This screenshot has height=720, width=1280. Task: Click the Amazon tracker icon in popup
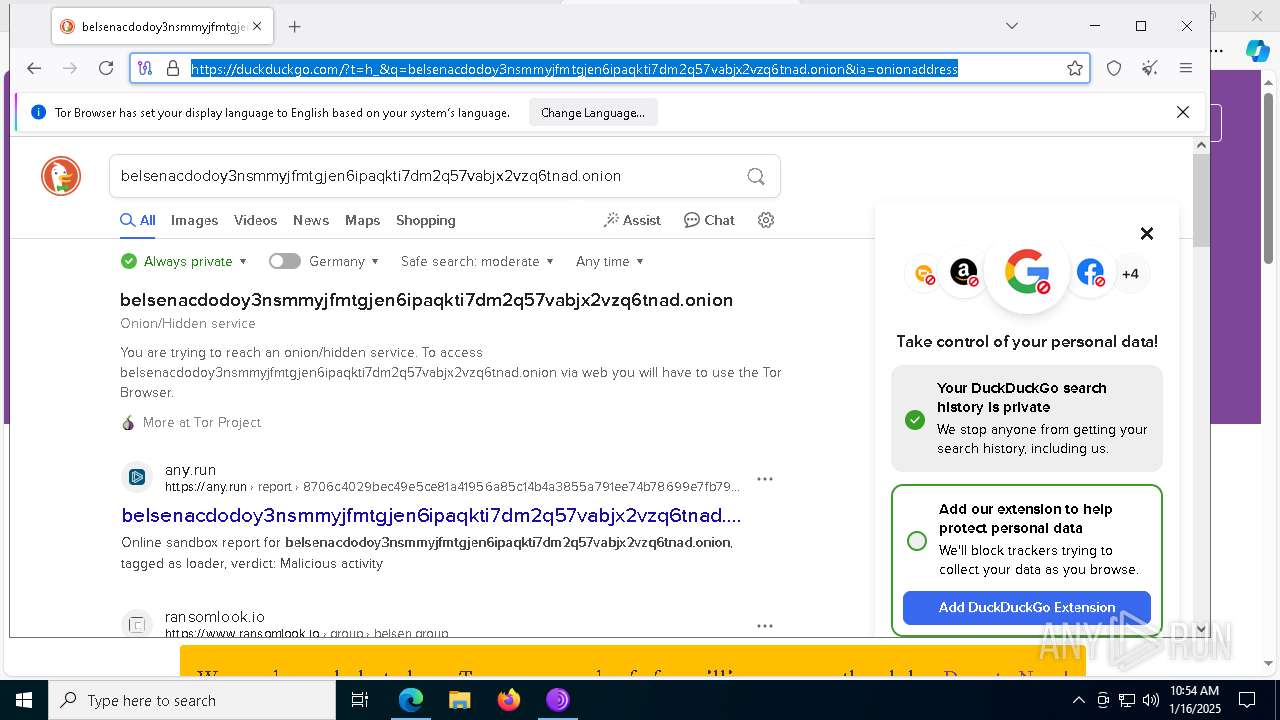(964, 272)
